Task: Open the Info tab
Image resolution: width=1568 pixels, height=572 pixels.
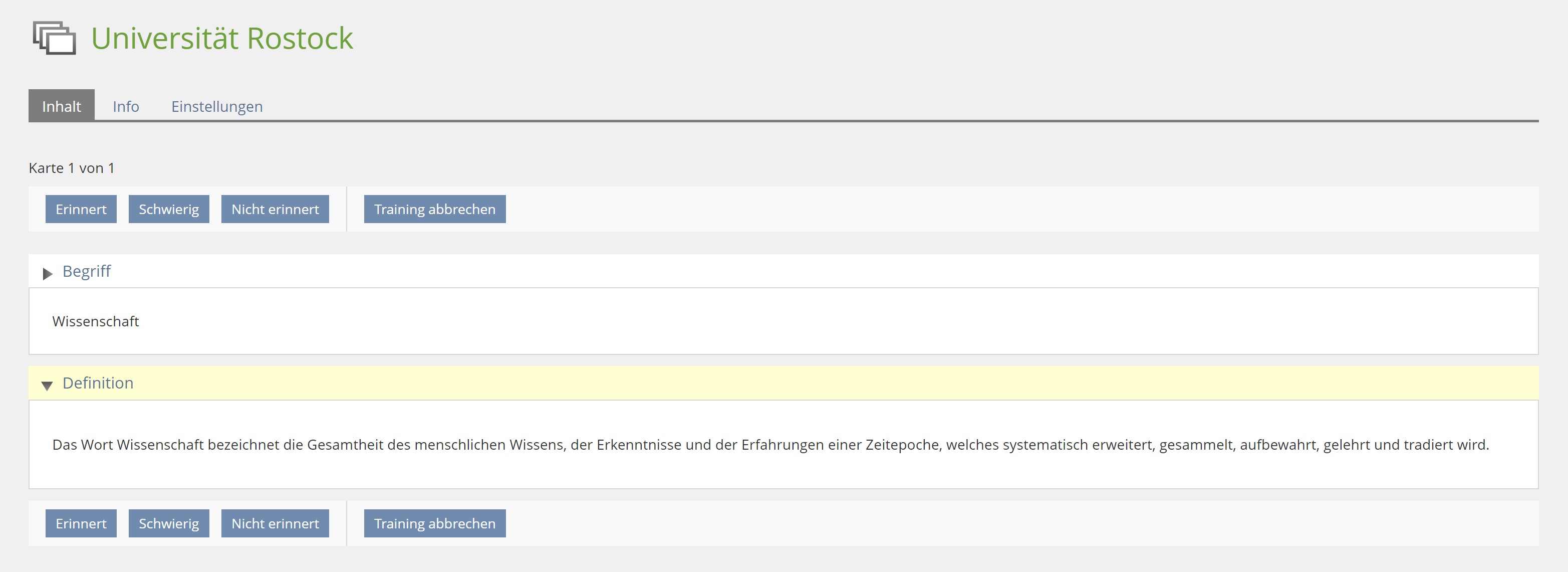Action: point(126,106)
